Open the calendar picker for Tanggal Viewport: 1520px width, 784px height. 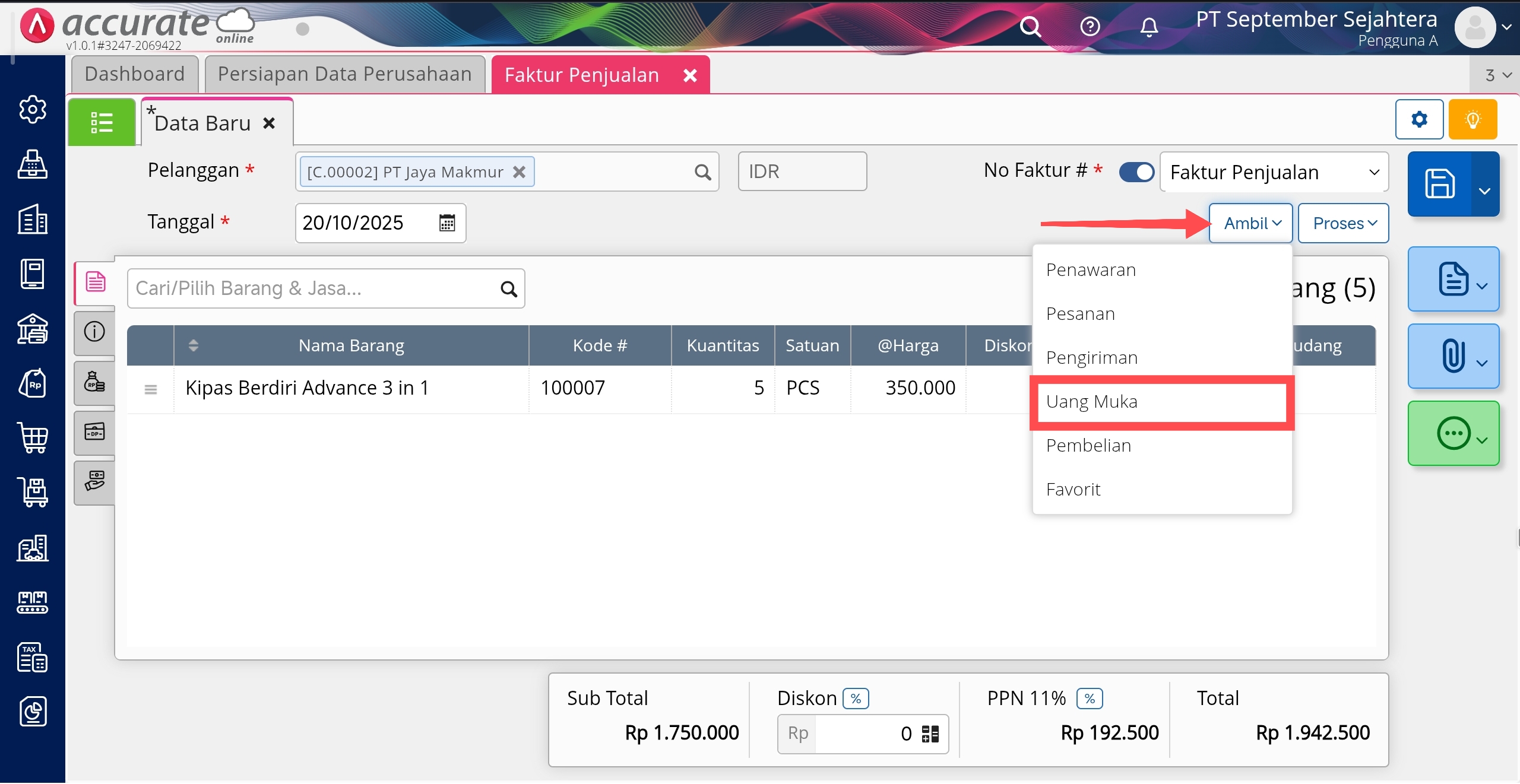tap(446, 223)
